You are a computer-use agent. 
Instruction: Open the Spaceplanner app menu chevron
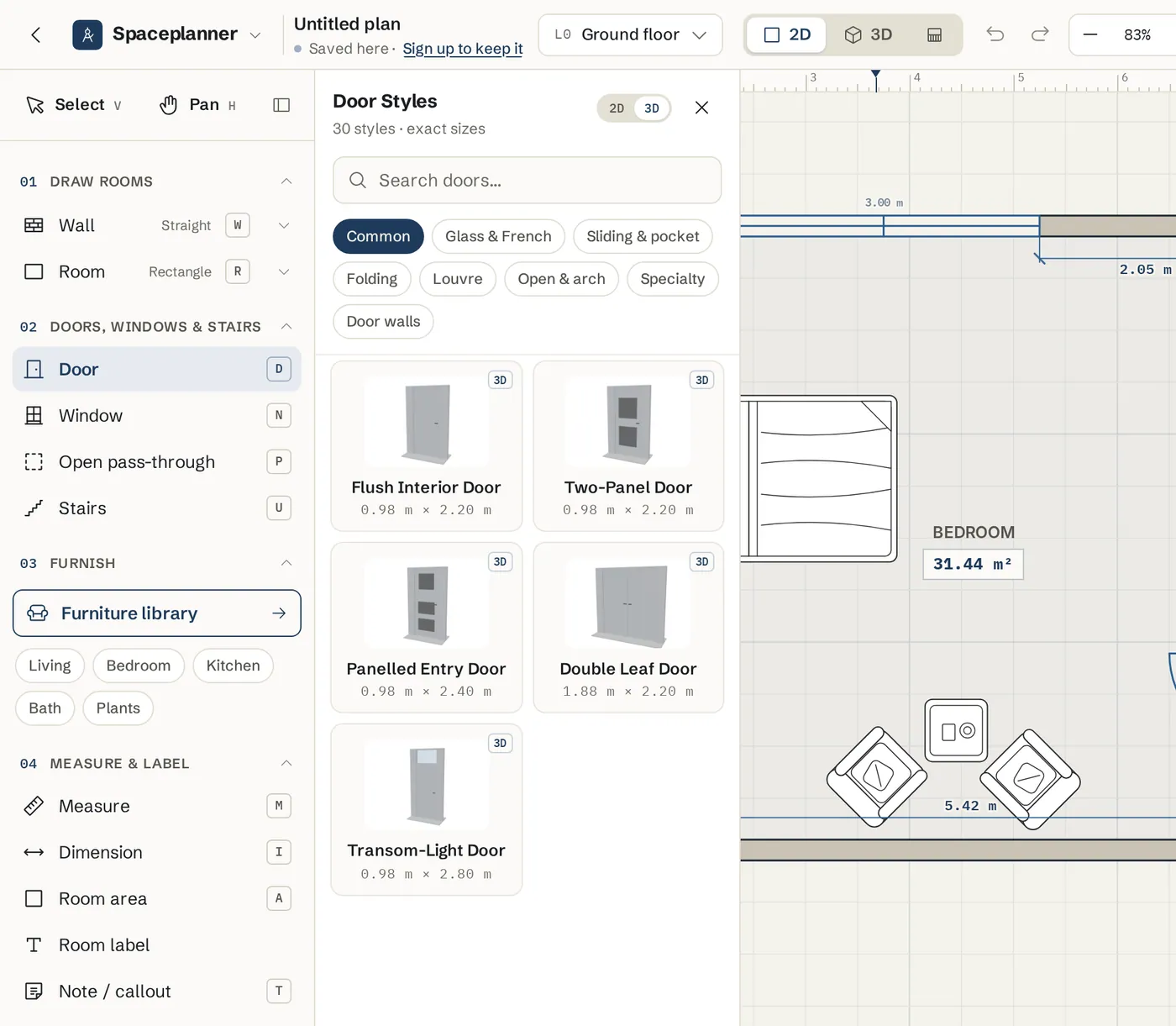click(x=255, y=35)
